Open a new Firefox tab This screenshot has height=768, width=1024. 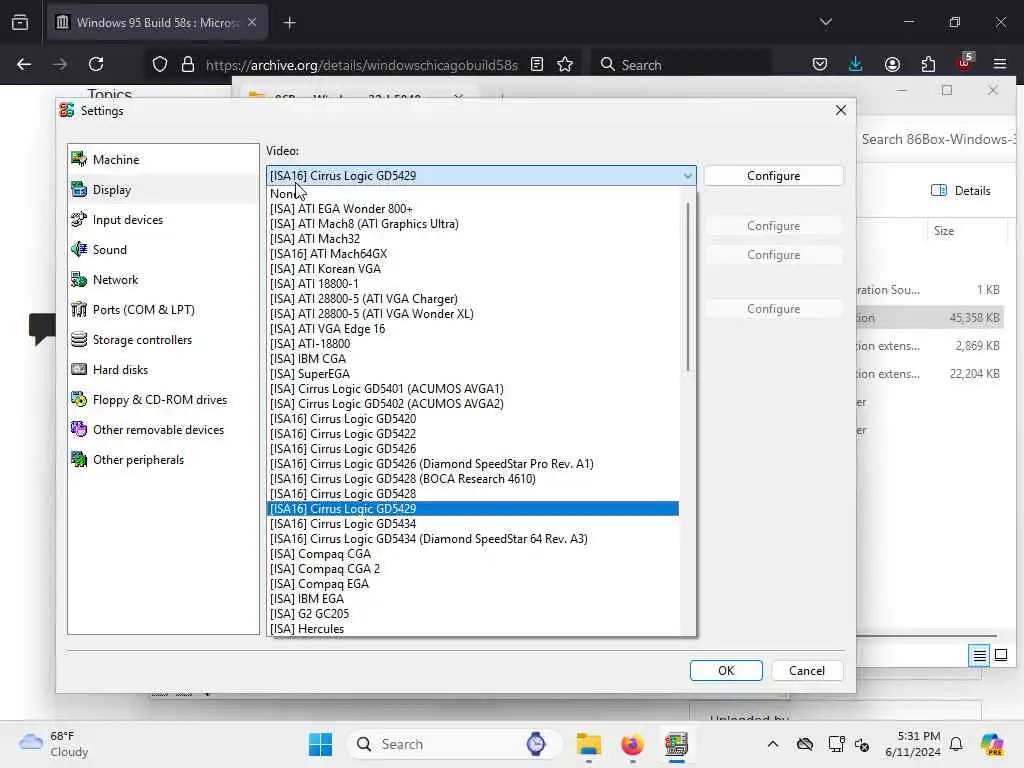coord(289,23)
